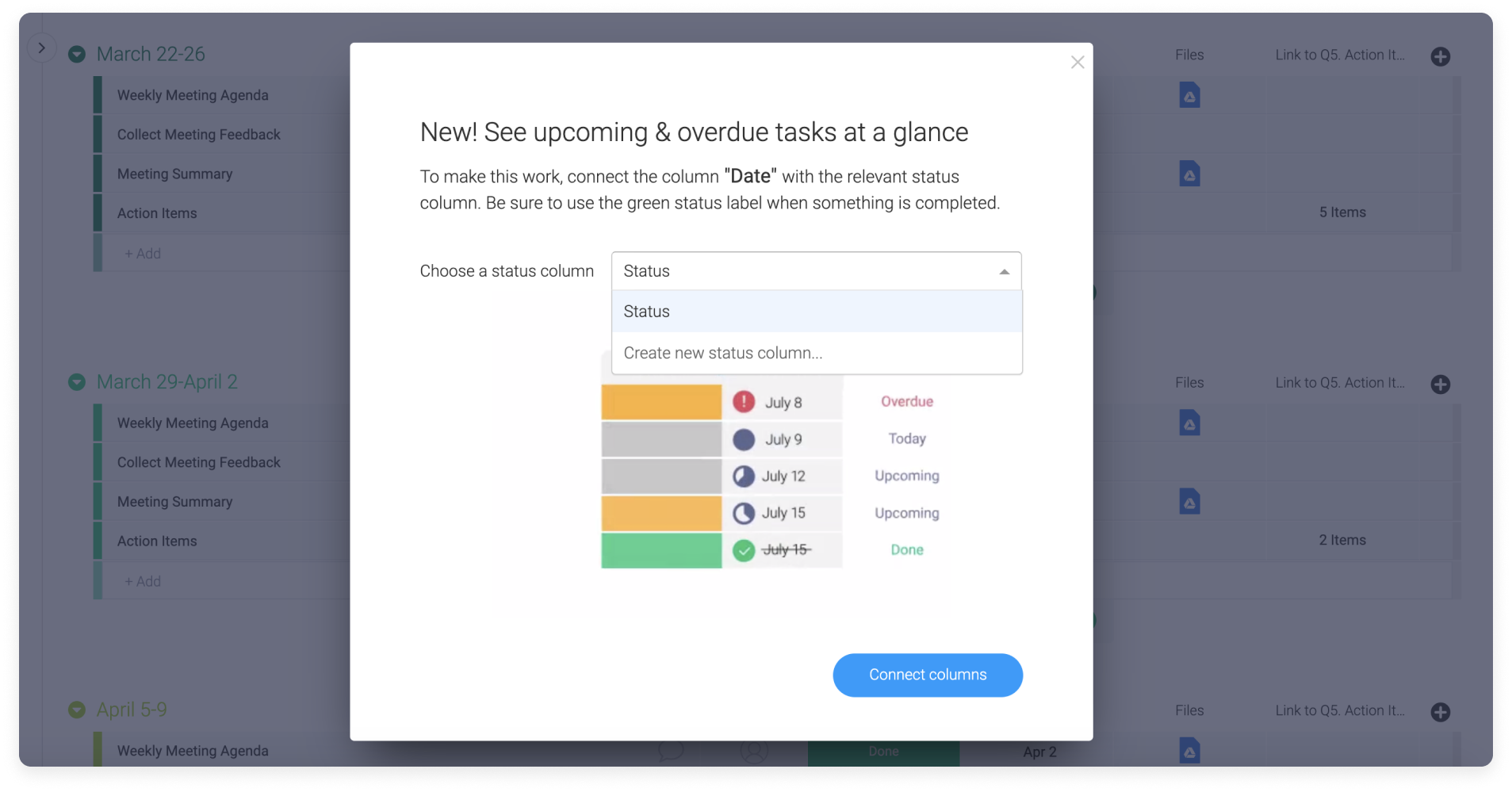Open Collect Meeting Feedback in March 22-26
This screenshot has width=1512, height=792.
(199, 135)
